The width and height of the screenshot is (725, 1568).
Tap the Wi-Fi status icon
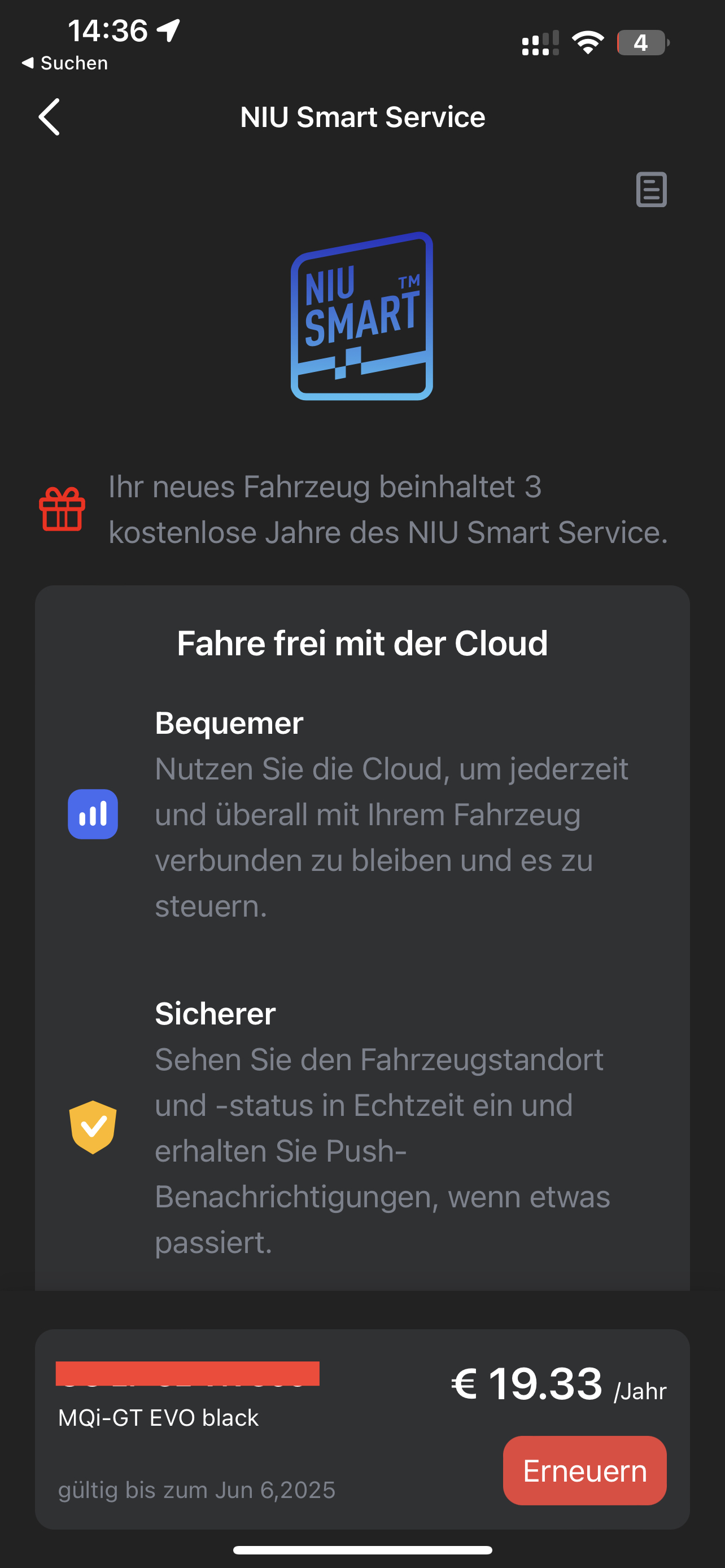(587, 42)
